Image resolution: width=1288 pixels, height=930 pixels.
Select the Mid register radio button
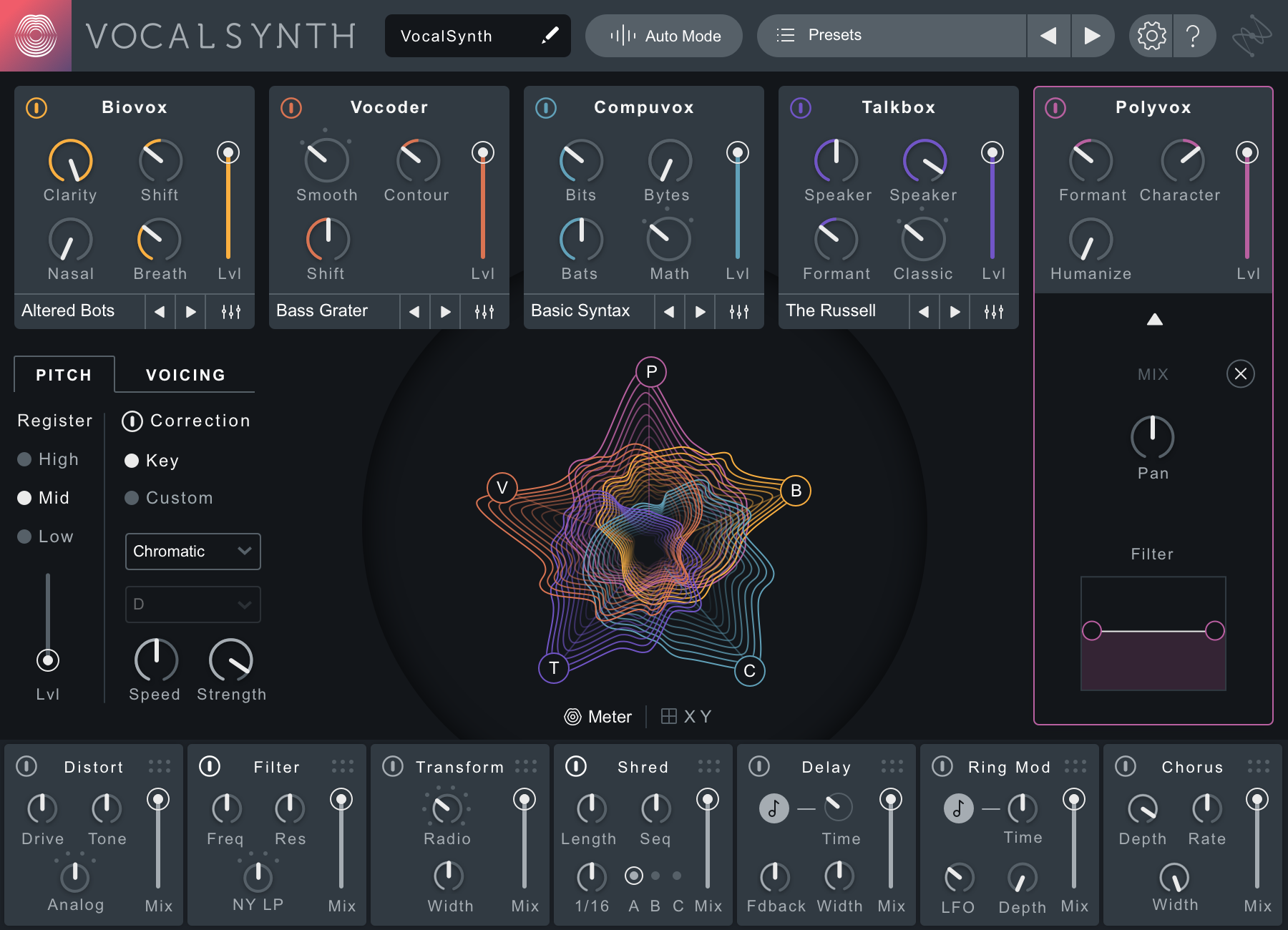tap(24, 498)
